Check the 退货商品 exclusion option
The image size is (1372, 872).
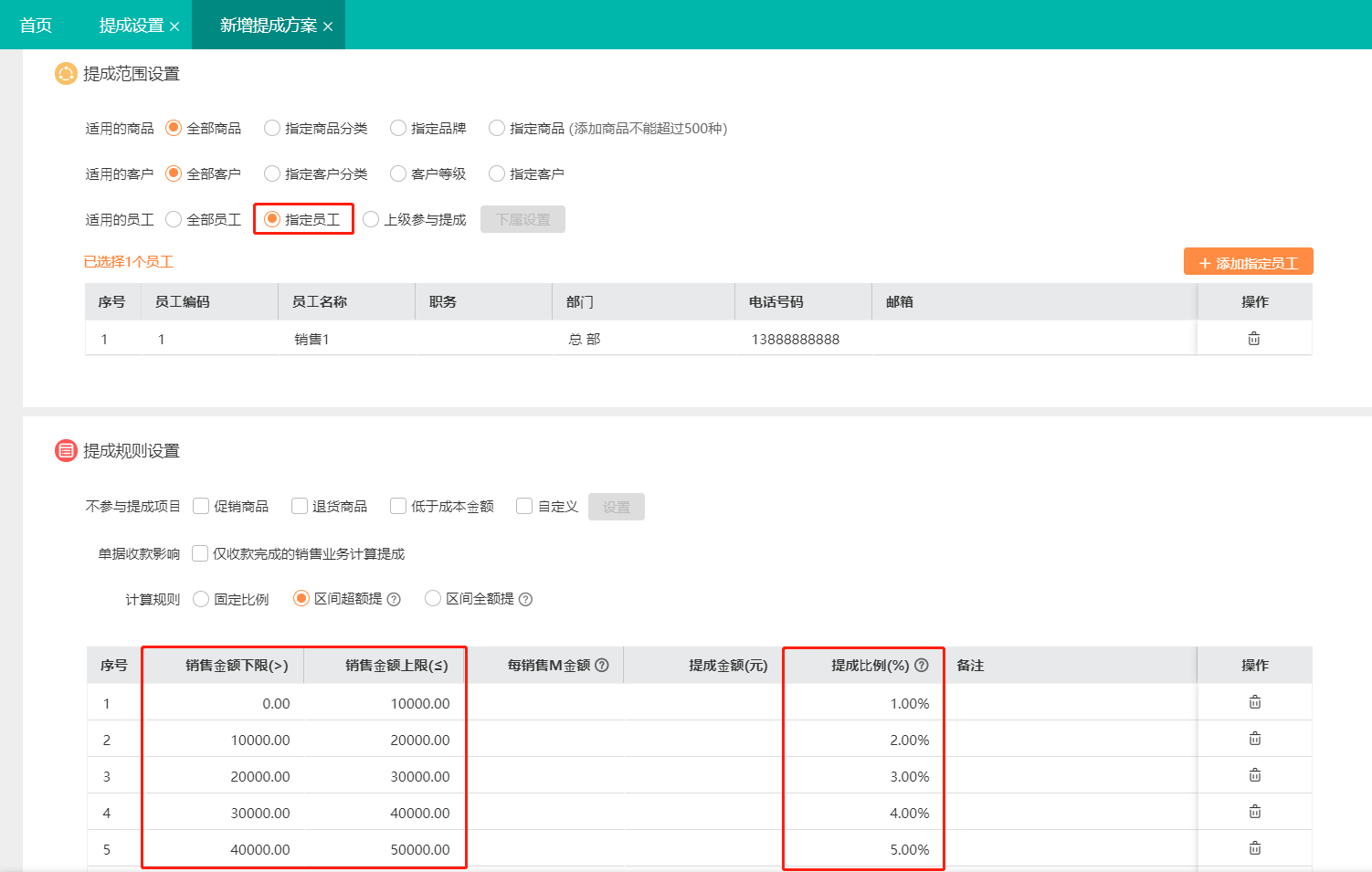pyautogui.click(x=300, y=507)
